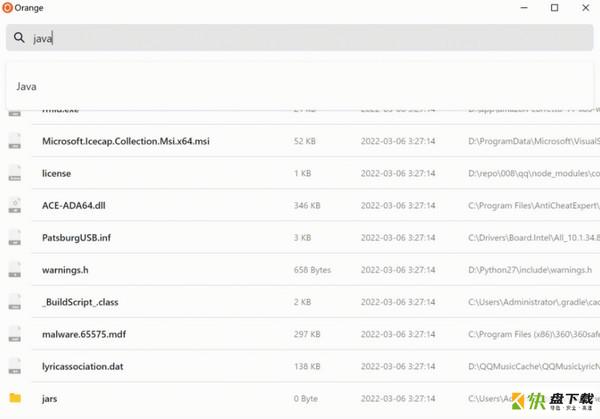Viewport: 600px width, 419px height.
Task: Click the ACE-ADA64.dll file icon
Action: [15, 205]
